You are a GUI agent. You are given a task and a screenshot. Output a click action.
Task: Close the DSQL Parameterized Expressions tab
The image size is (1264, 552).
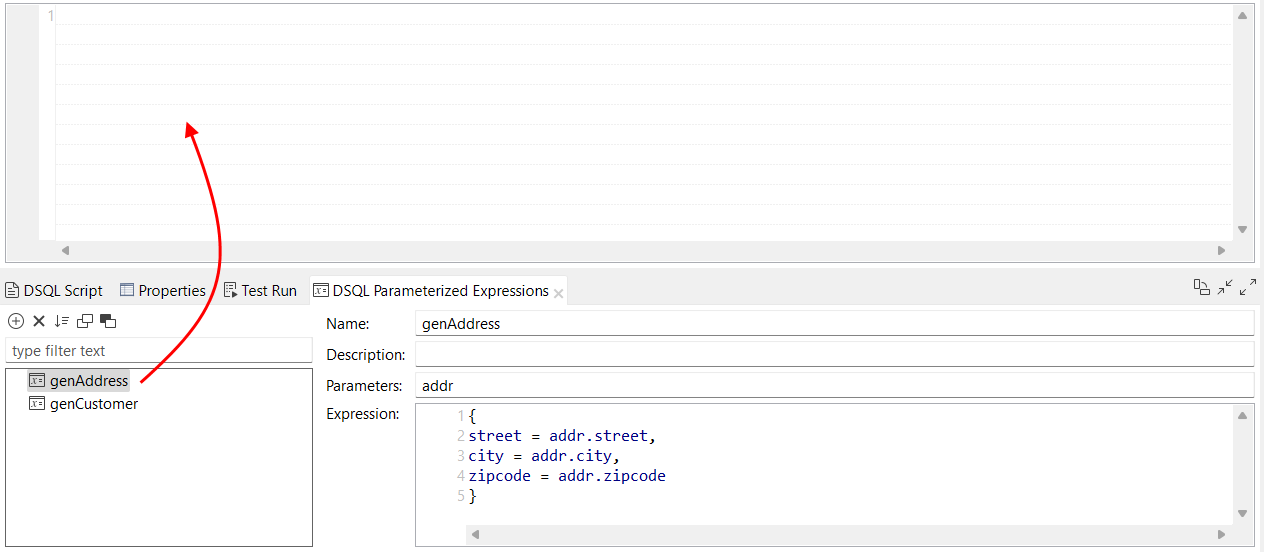[559, 293]
